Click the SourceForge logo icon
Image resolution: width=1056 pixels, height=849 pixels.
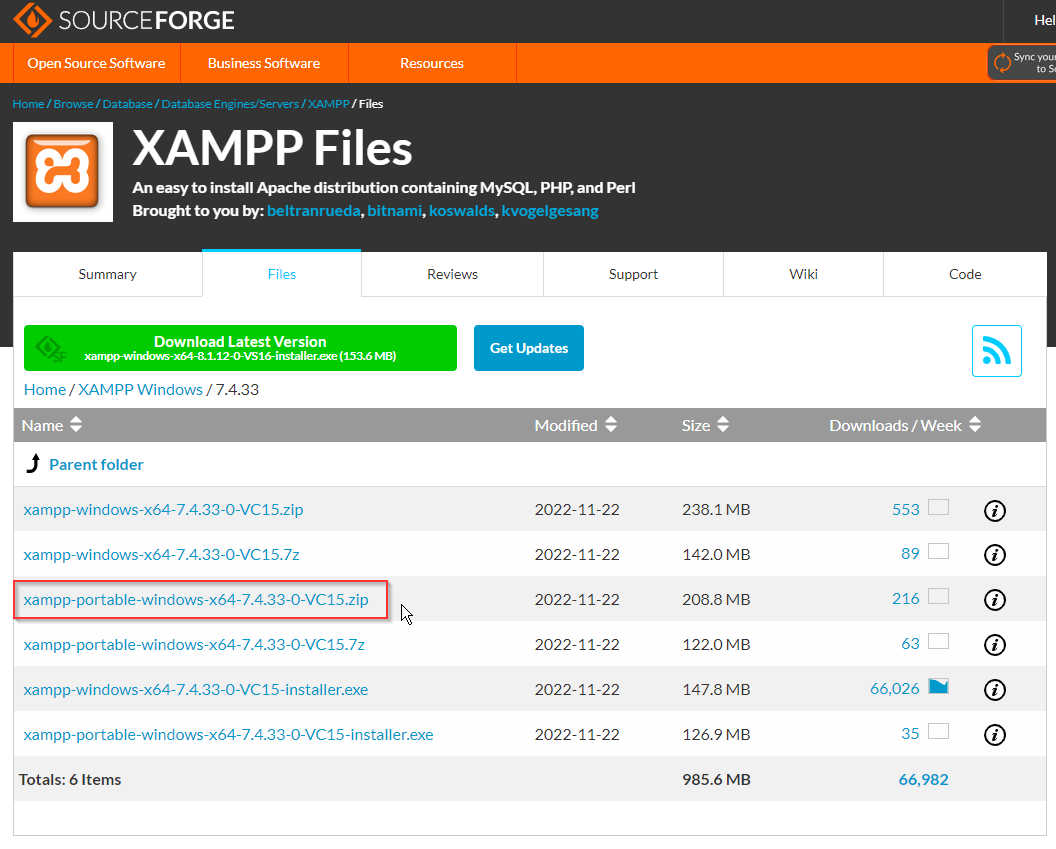(x=32, y=20)
